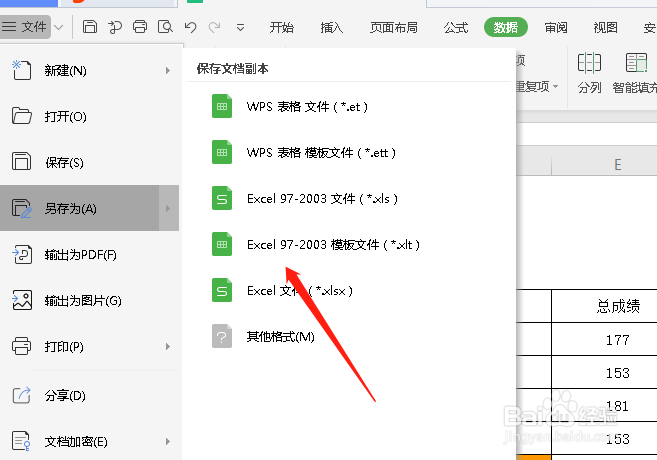Choose 输出为PDF(F) menu entry
This screenshot has width=657, height=460.
tap(89, 254)
